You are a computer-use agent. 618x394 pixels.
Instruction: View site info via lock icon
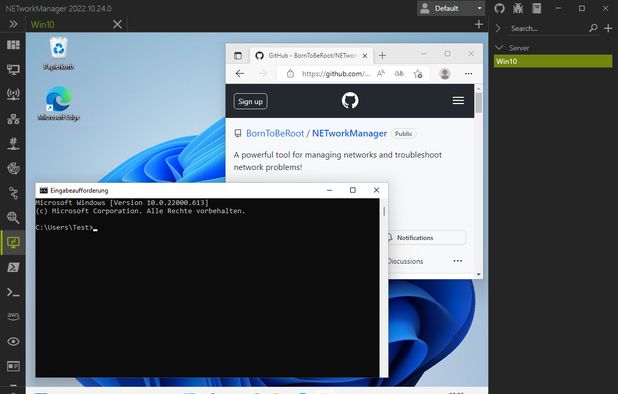coord(290,74)
